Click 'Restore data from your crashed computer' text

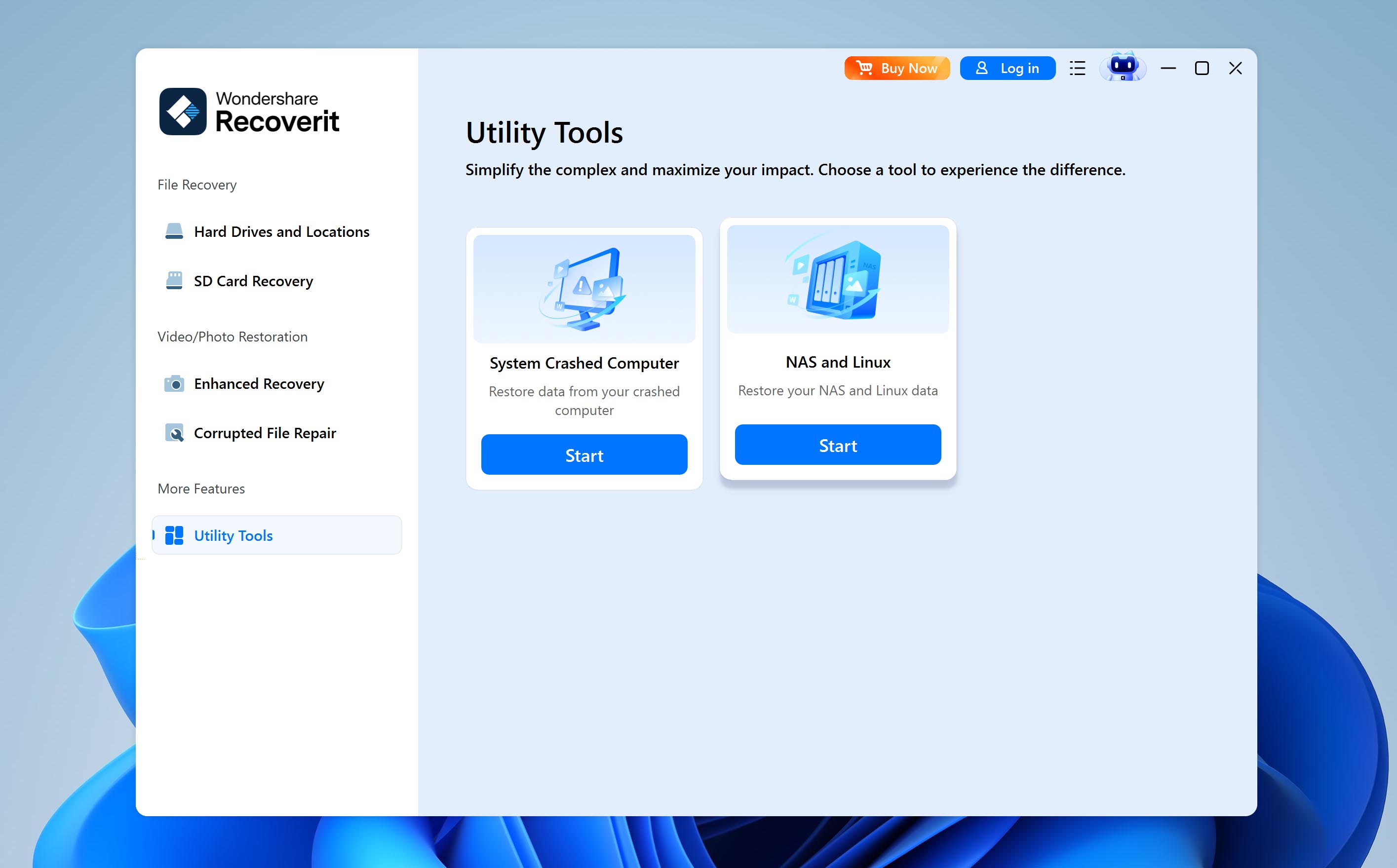pos(584,401)
